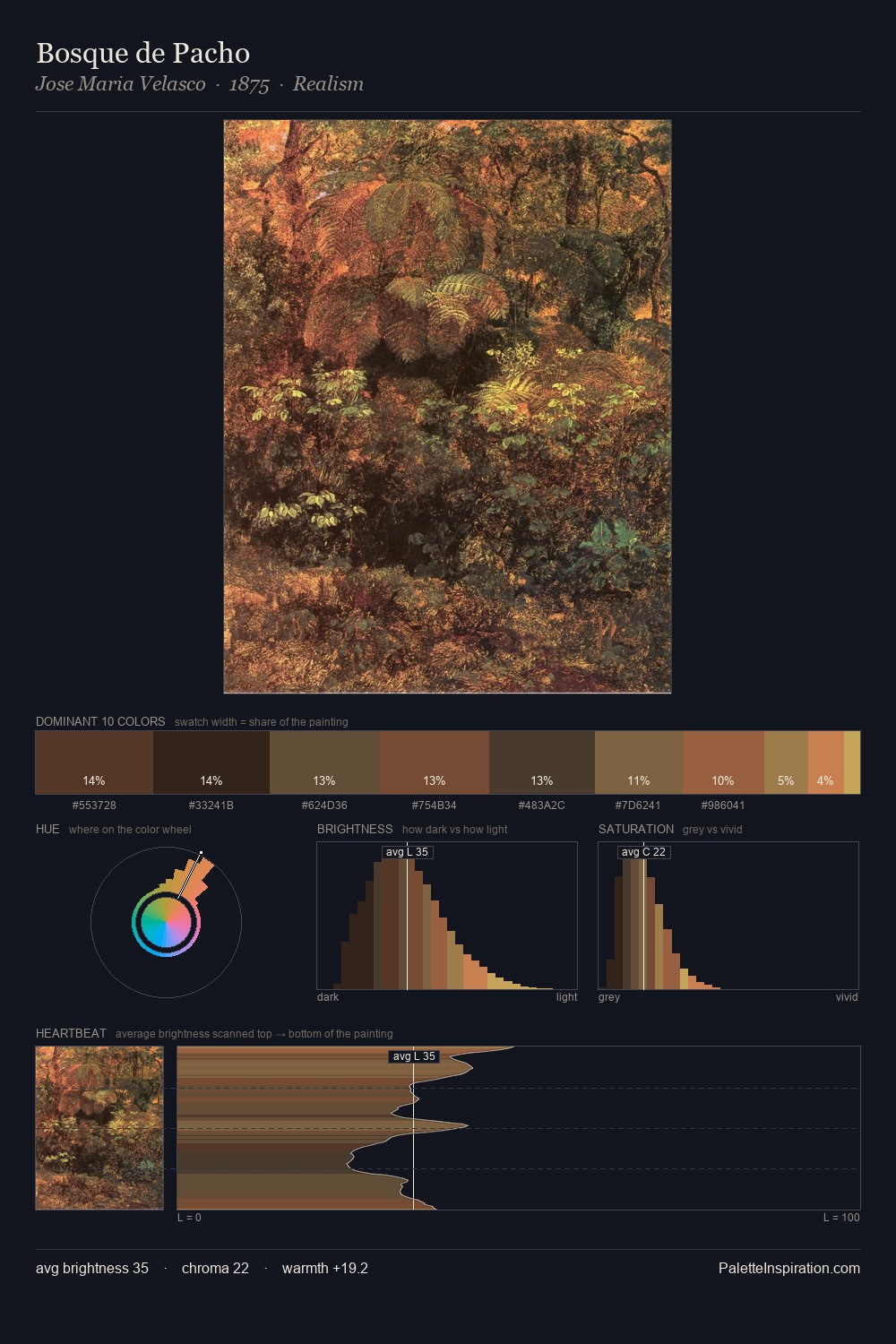The image size is (896, 1344).
Task: Click the artist name 'Jose Maria Velasco'
Action: [121, 84]
